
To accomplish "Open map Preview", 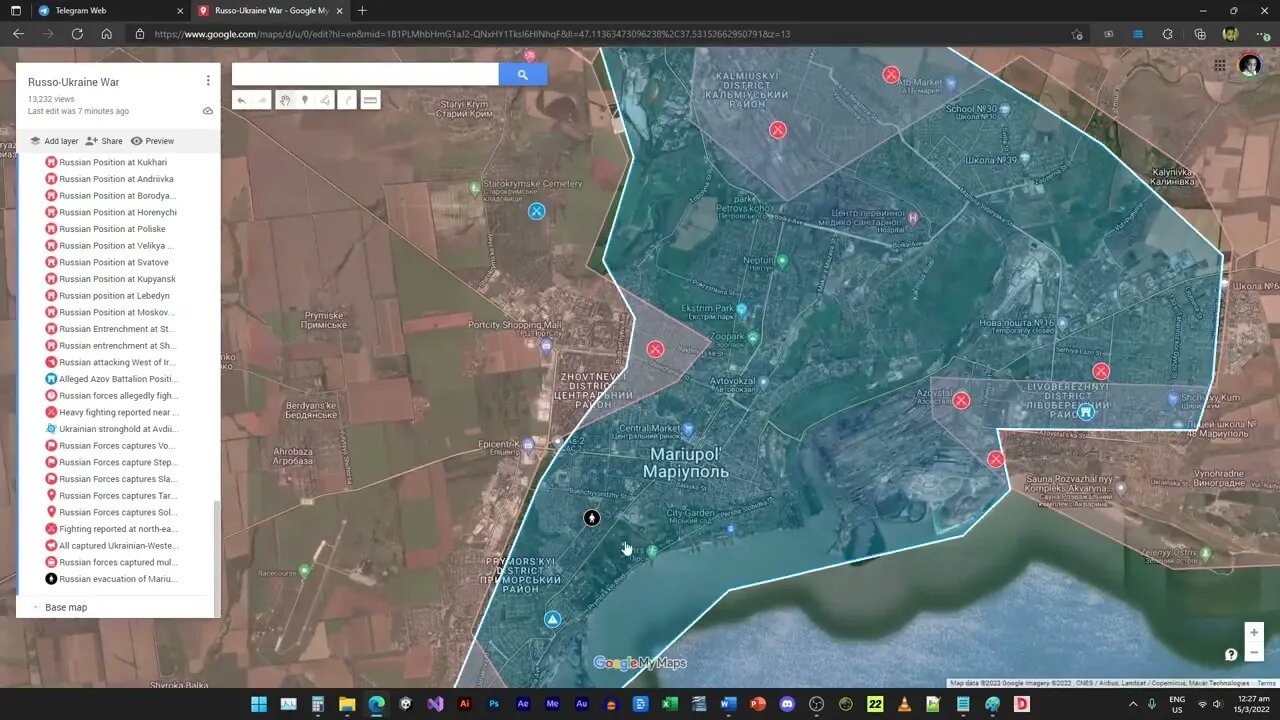I will pos(152,141).
